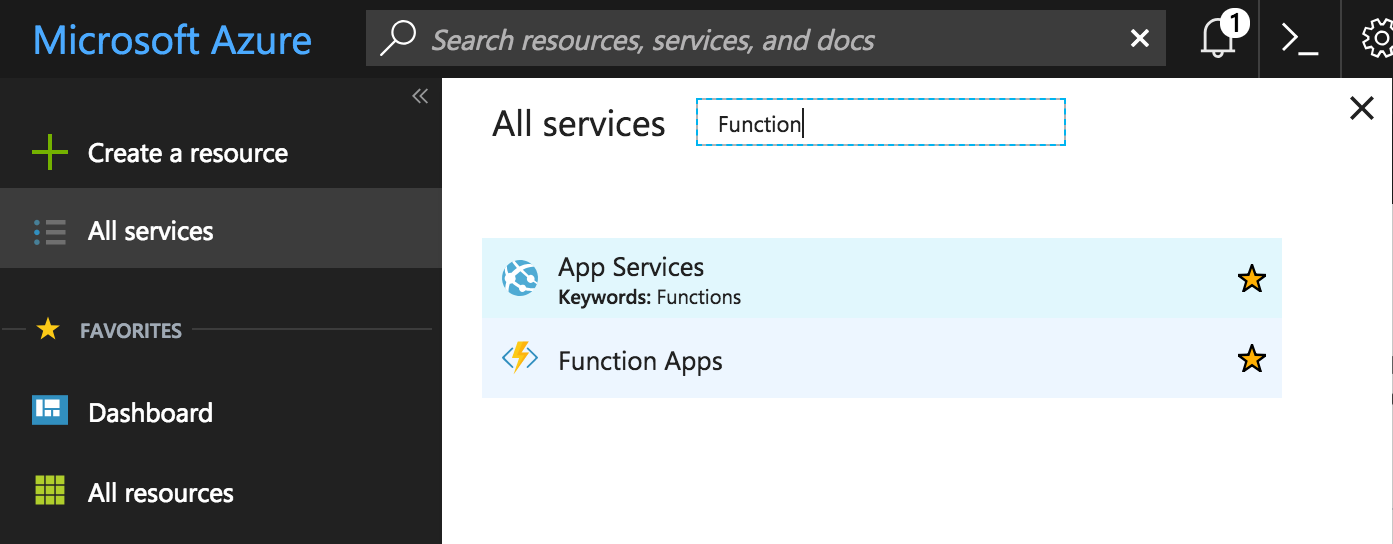Clear the top search box with X
The width and height of the screenshot is (1393, 544).
(x=1139, y=39)
